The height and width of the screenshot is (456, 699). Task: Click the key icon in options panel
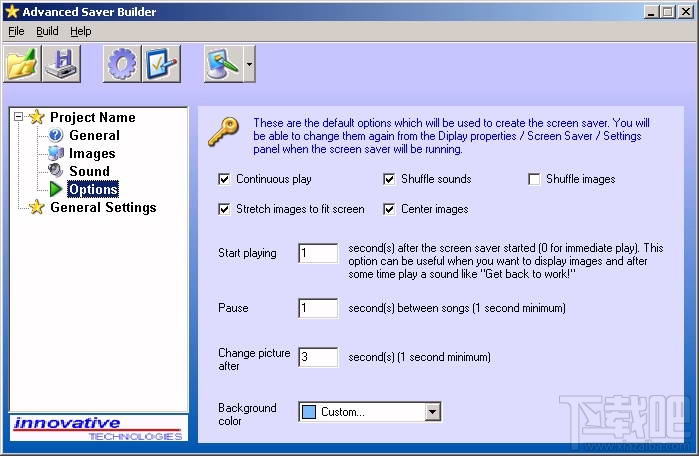coord(224,131)
